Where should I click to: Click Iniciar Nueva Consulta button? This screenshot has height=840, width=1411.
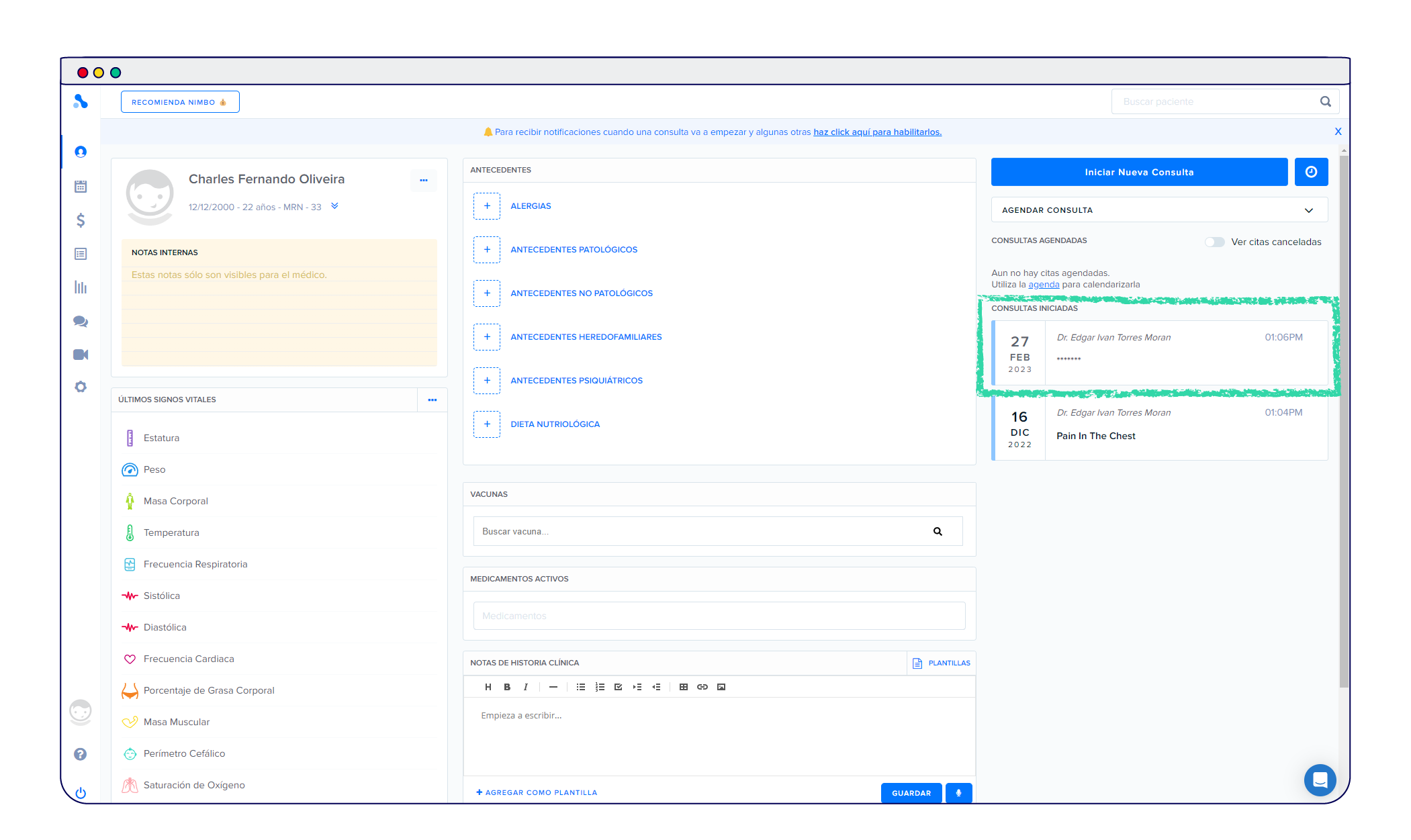tap(1139, 172)
